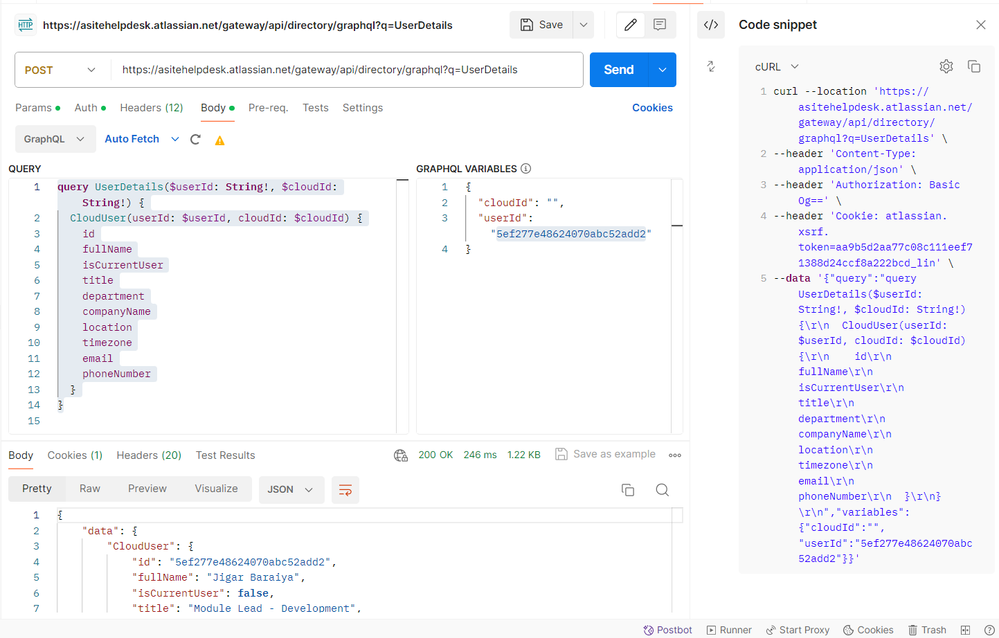
Task: Open the Test Results tab
Action: click(225, 455)
